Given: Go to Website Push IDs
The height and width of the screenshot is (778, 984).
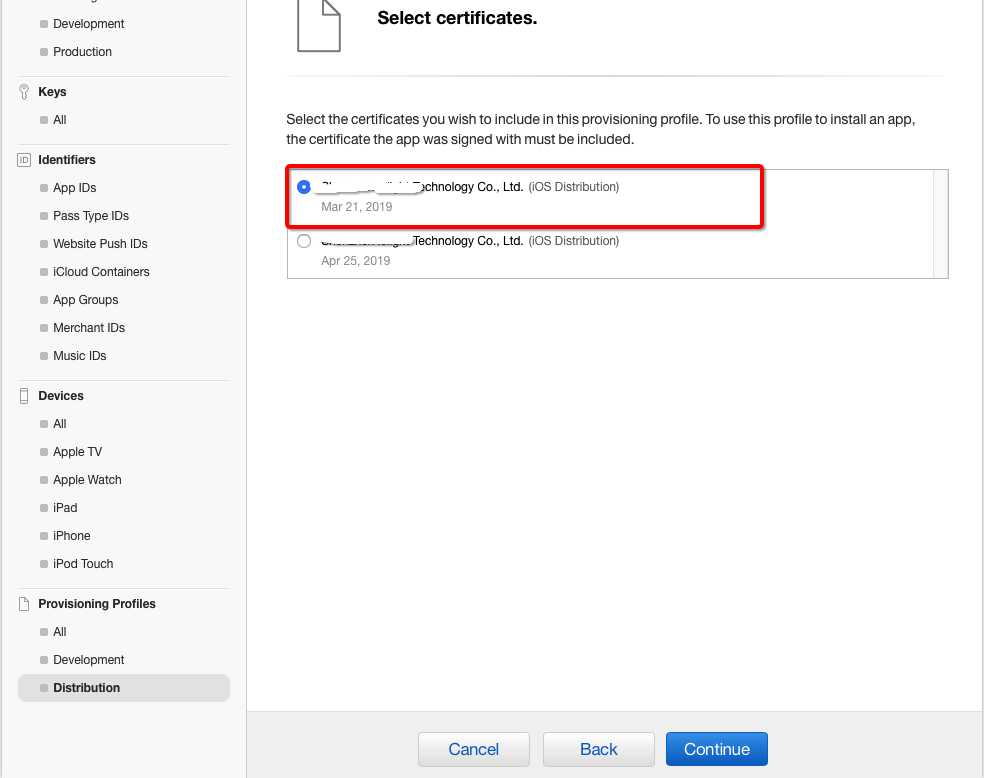Looking at the screenshot, I should tap(100, 244).
